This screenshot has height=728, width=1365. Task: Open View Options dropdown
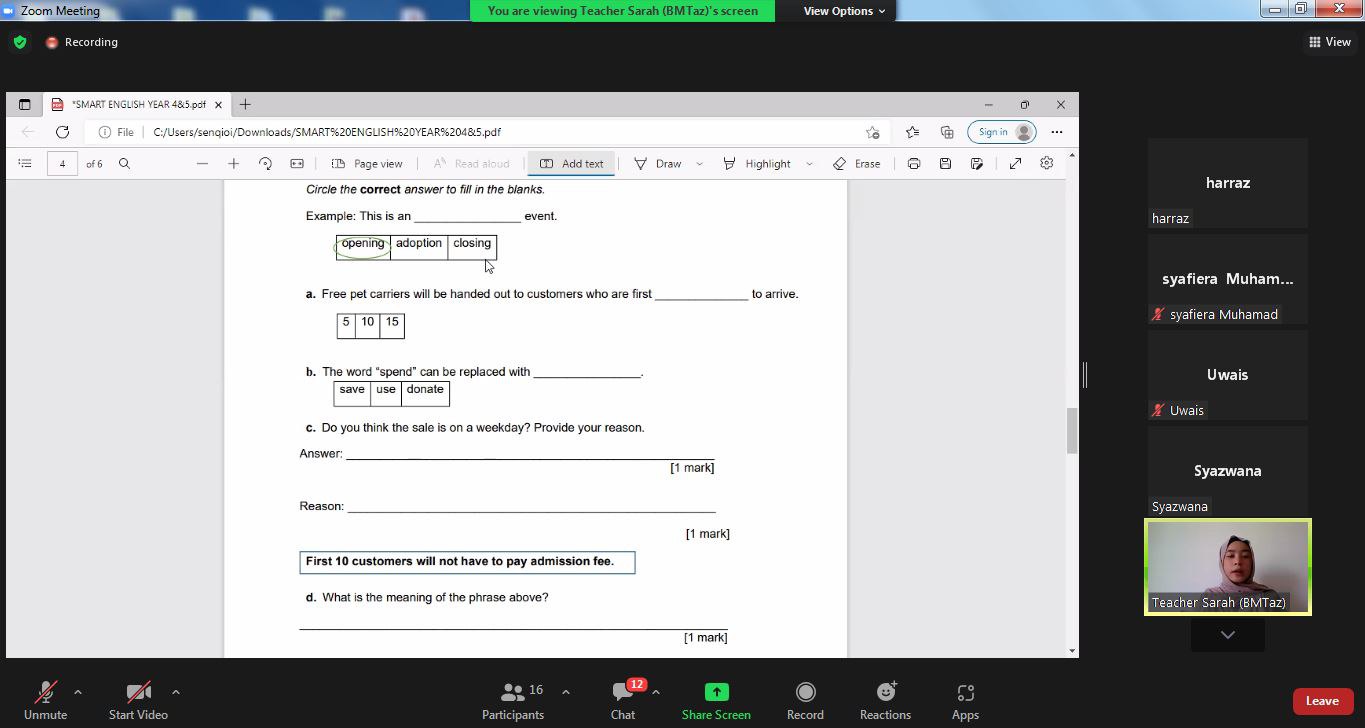coord(845,11)
